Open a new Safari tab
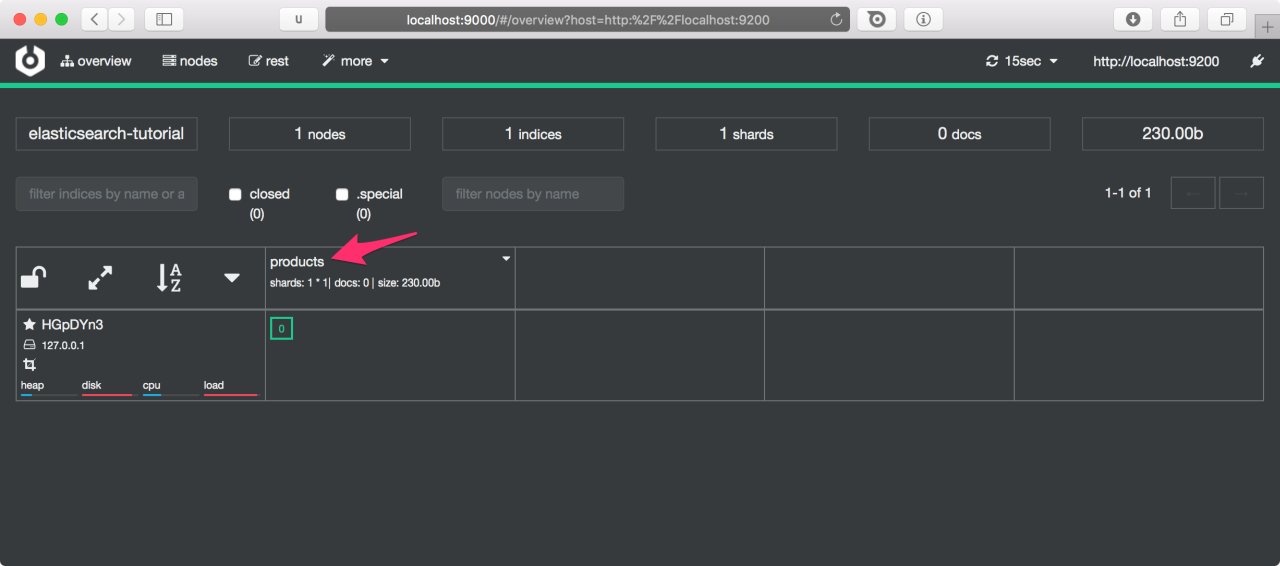1280x566 pixels. coord(1267,27)
